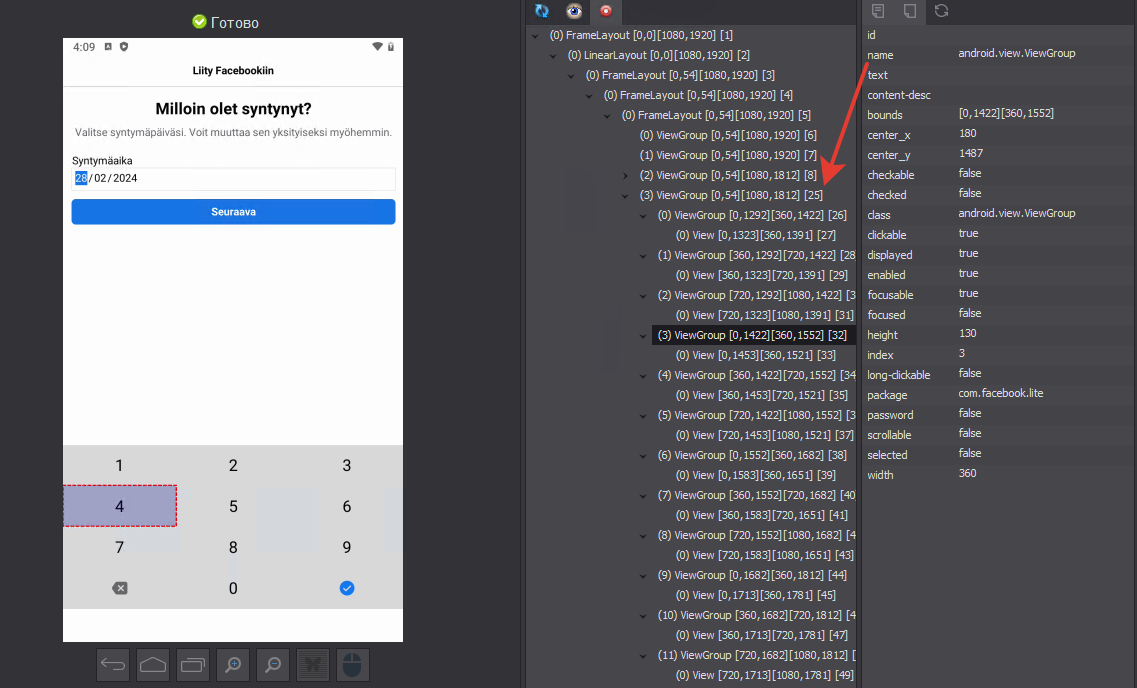Collapse the FrameLayout [4] node arrow
The image size is (1137, 688).
(x=590, y=96)
